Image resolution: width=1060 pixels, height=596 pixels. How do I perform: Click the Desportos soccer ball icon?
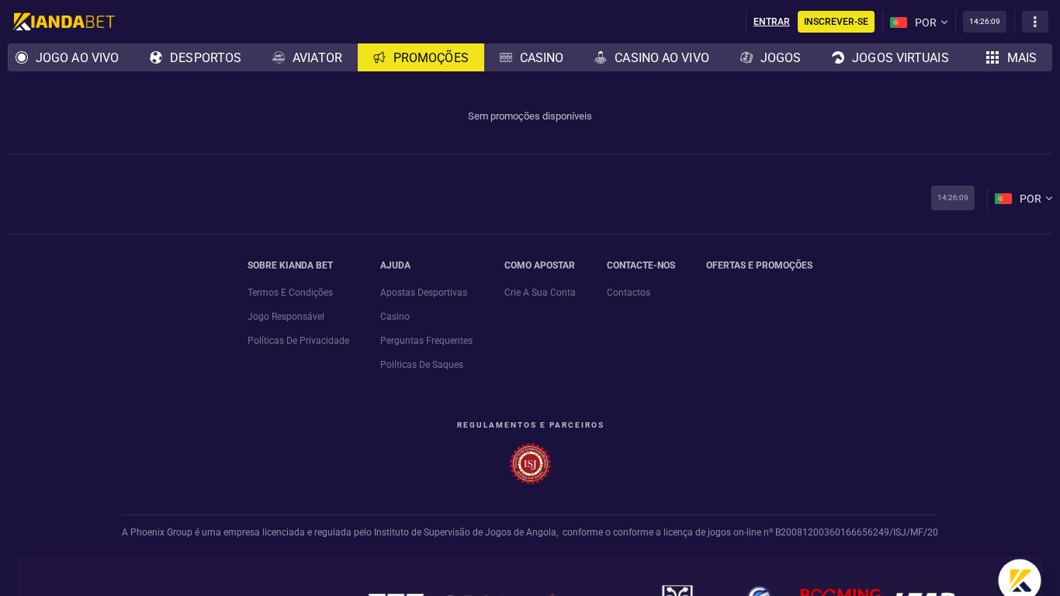tap(156, 57)
